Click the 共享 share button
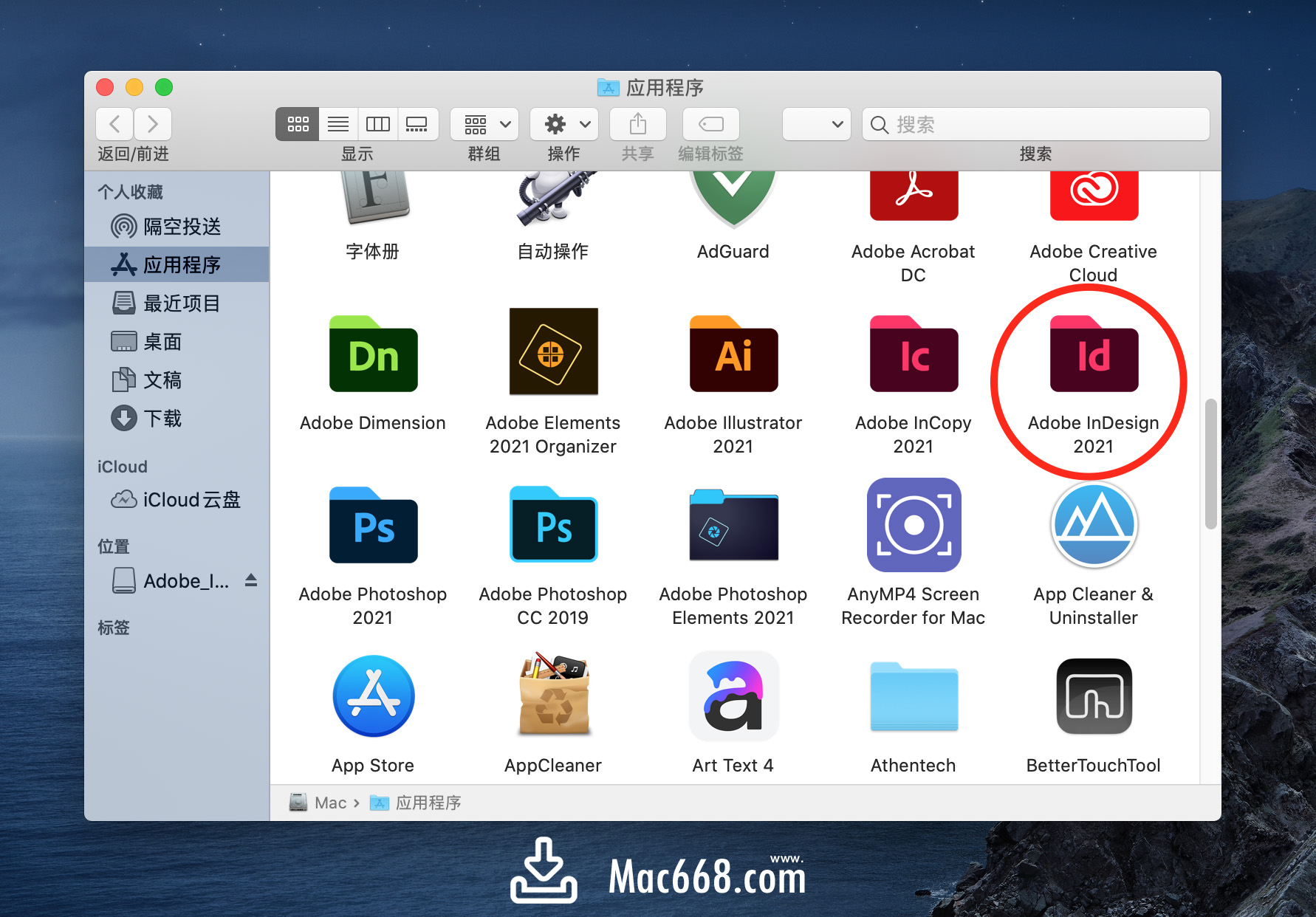Screen dimensions: 1316x917 [638, 124]
